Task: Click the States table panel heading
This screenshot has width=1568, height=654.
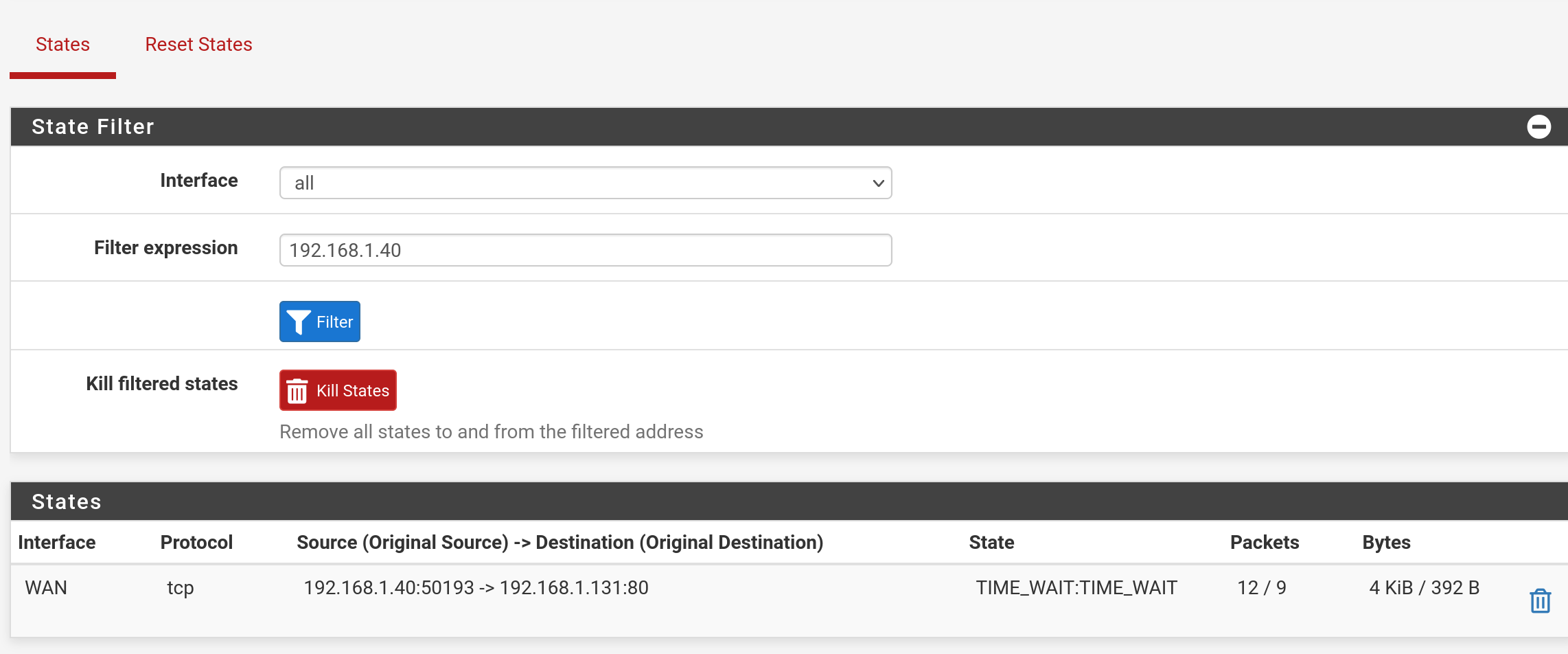Action: [x=67, y=501]
